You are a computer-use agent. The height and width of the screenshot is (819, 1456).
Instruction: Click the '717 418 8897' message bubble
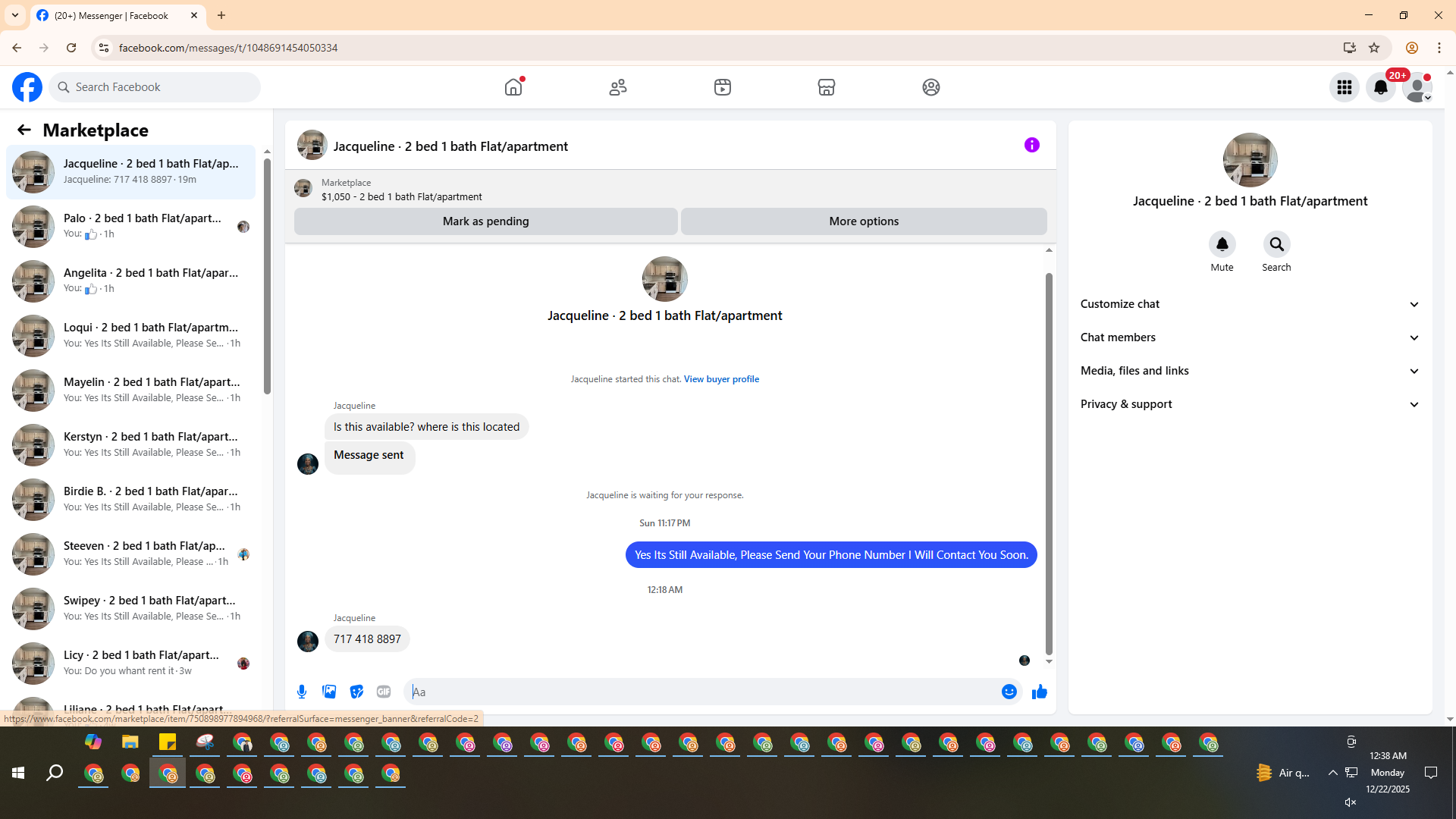pos(367,639)
